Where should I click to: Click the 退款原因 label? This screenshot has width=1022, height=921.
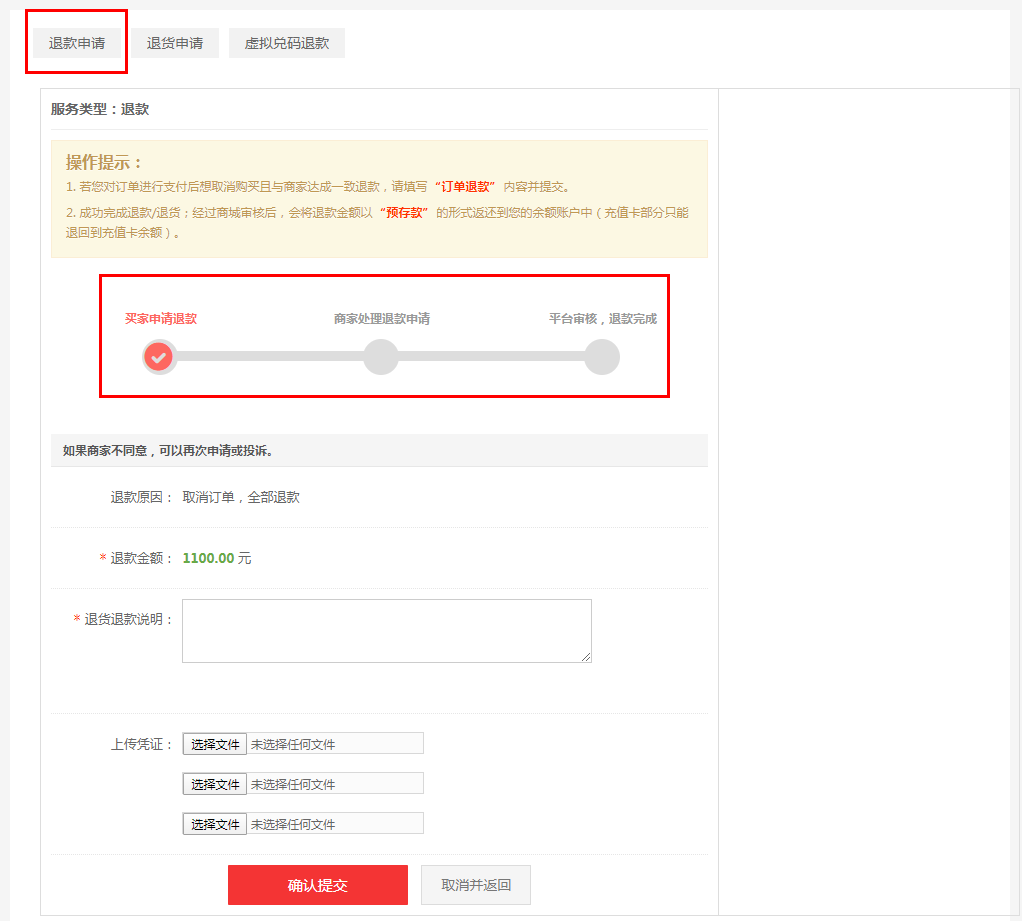(x=141, y=497)
